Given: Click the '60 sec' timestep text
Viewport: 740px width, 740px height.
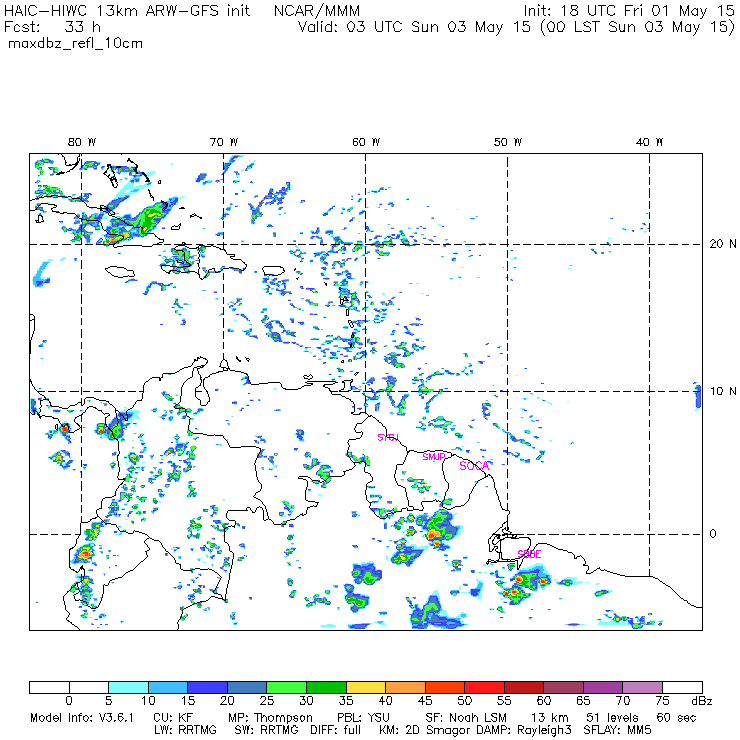Looking at the screenshot, I should [676, 718].
